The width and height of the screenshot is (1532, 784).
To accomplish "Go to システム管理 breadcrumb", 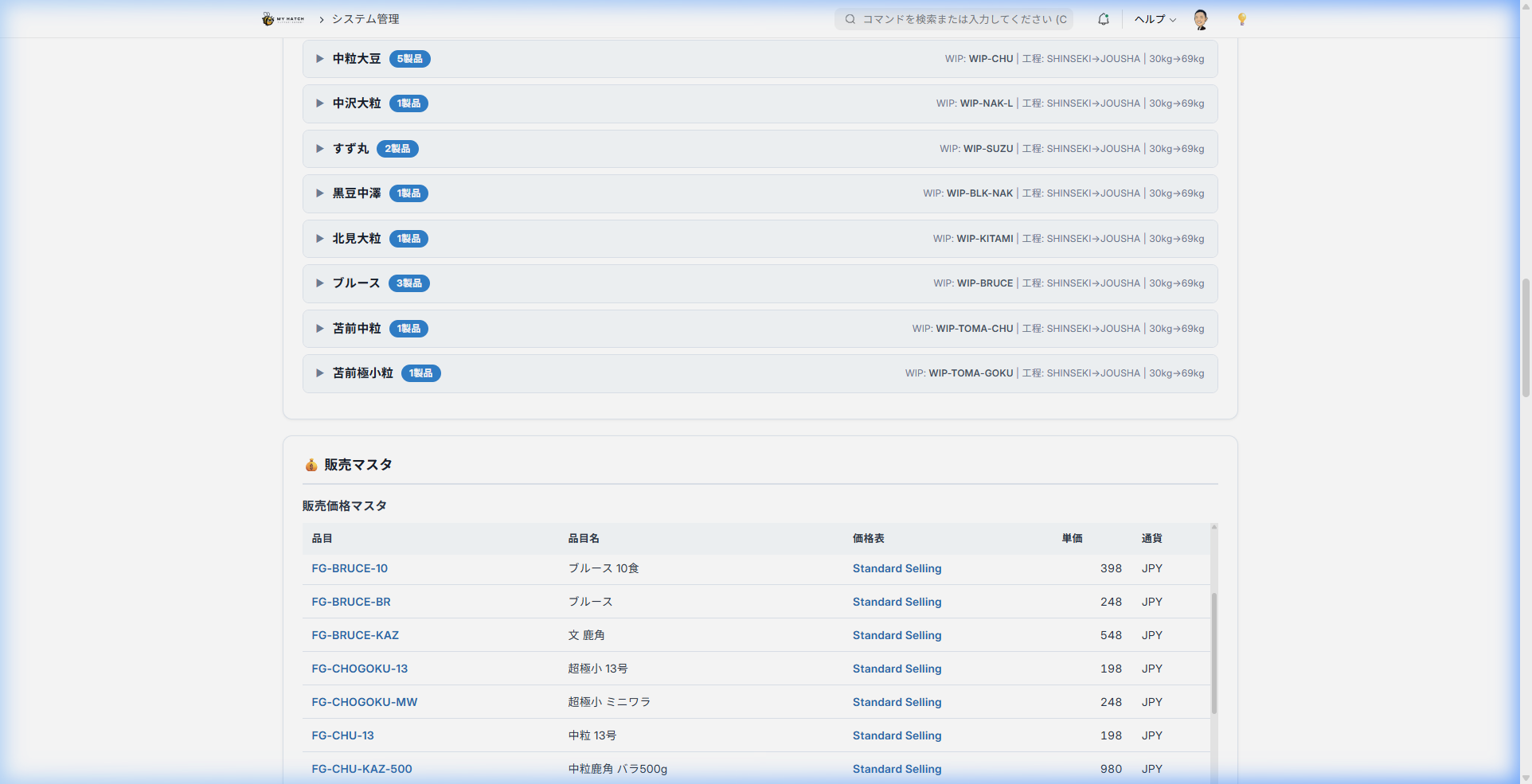I will pyautogui.click(x=365, y=19).
